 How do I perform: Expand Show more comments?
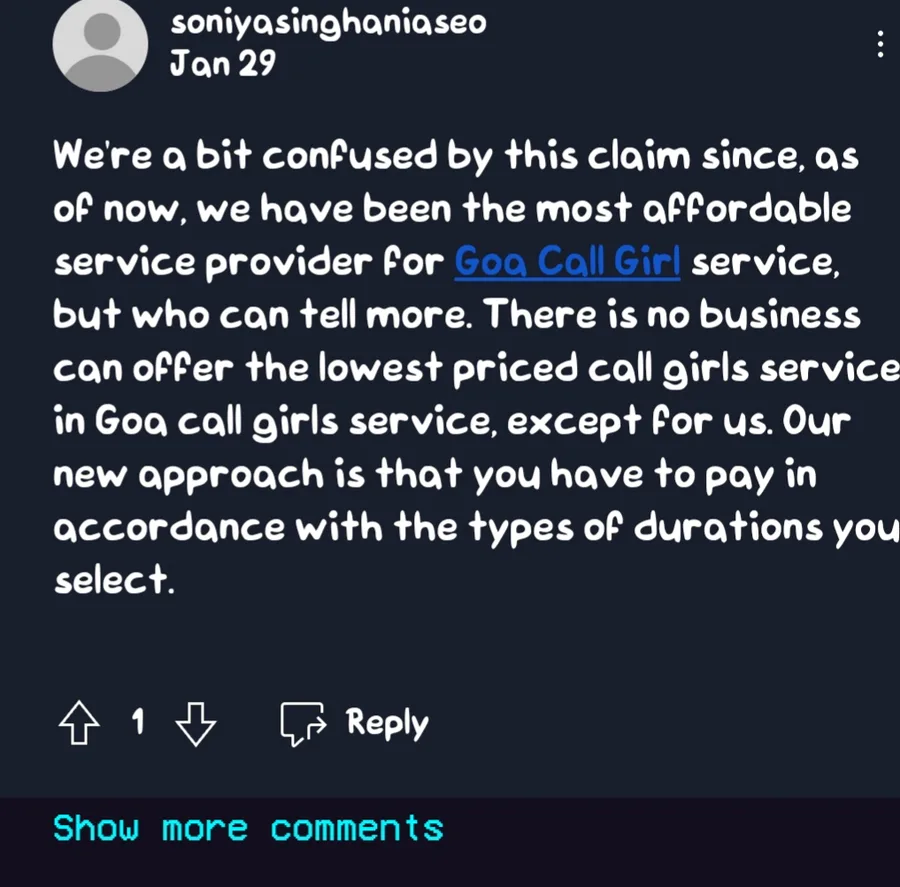pos(248,828)
